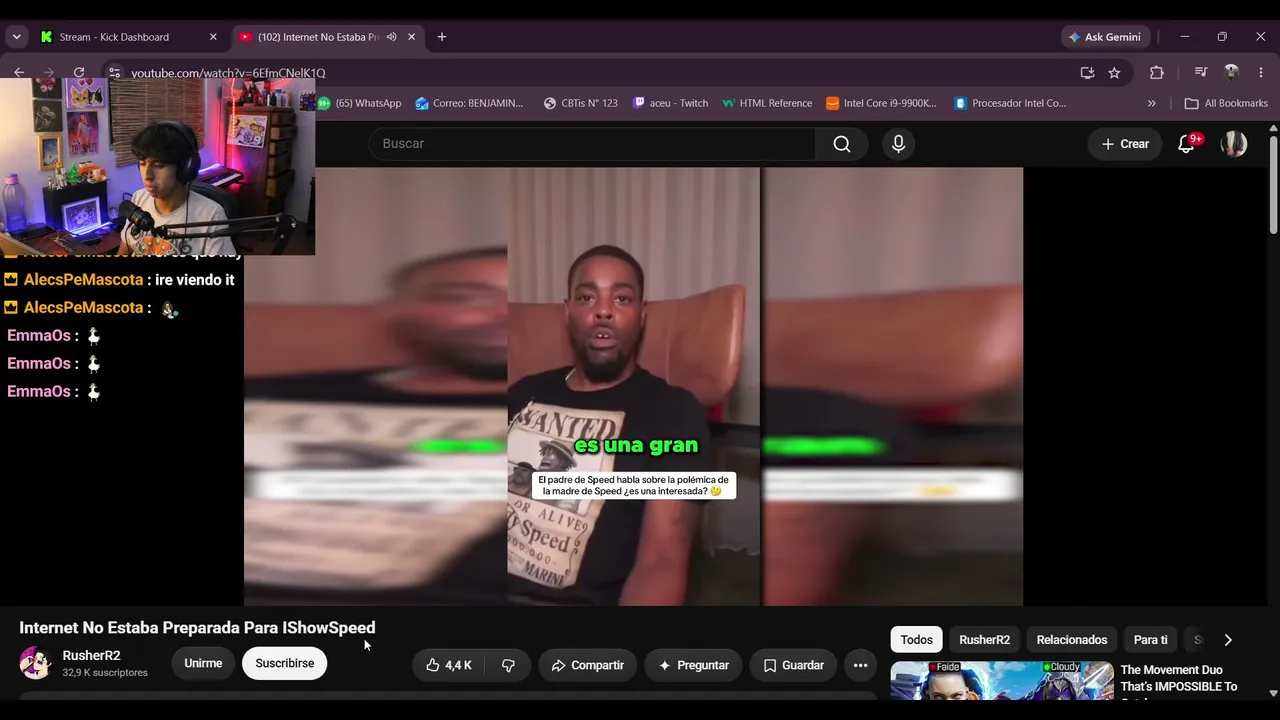Viewport: 1280px width, 720px height.
Task: Select the Todos filter chip
Action: point(916,640)
